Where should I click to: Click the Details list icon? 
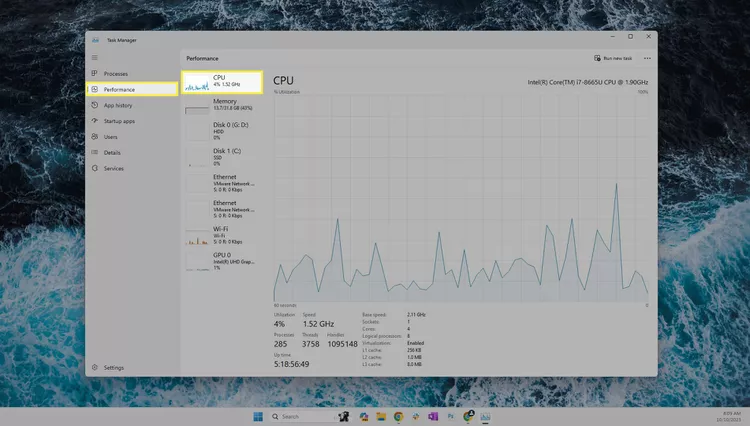point(95,152)
